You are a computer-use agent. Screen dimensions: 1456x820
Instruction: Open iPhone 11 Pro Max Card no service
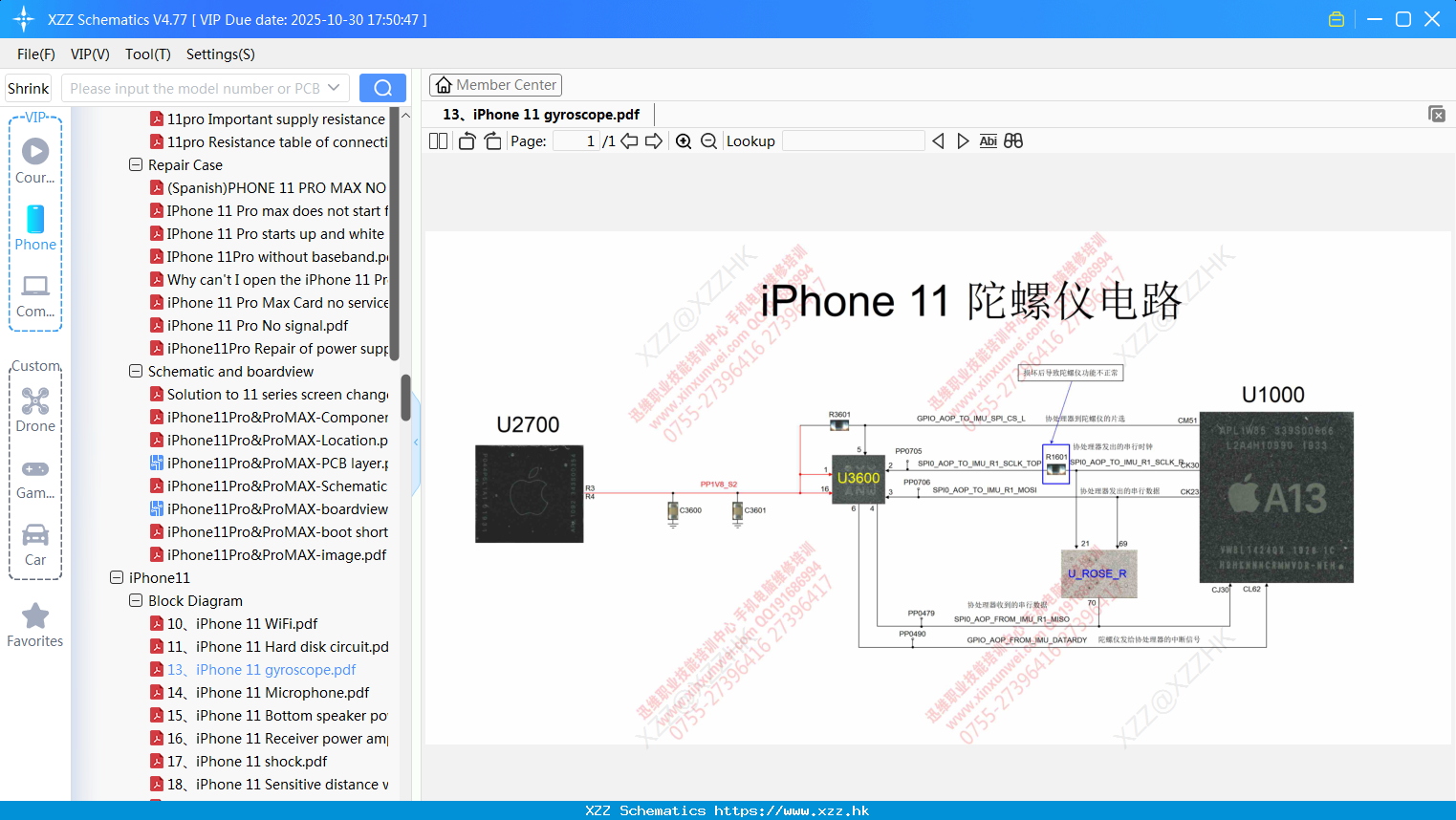(x=269, y=302)
